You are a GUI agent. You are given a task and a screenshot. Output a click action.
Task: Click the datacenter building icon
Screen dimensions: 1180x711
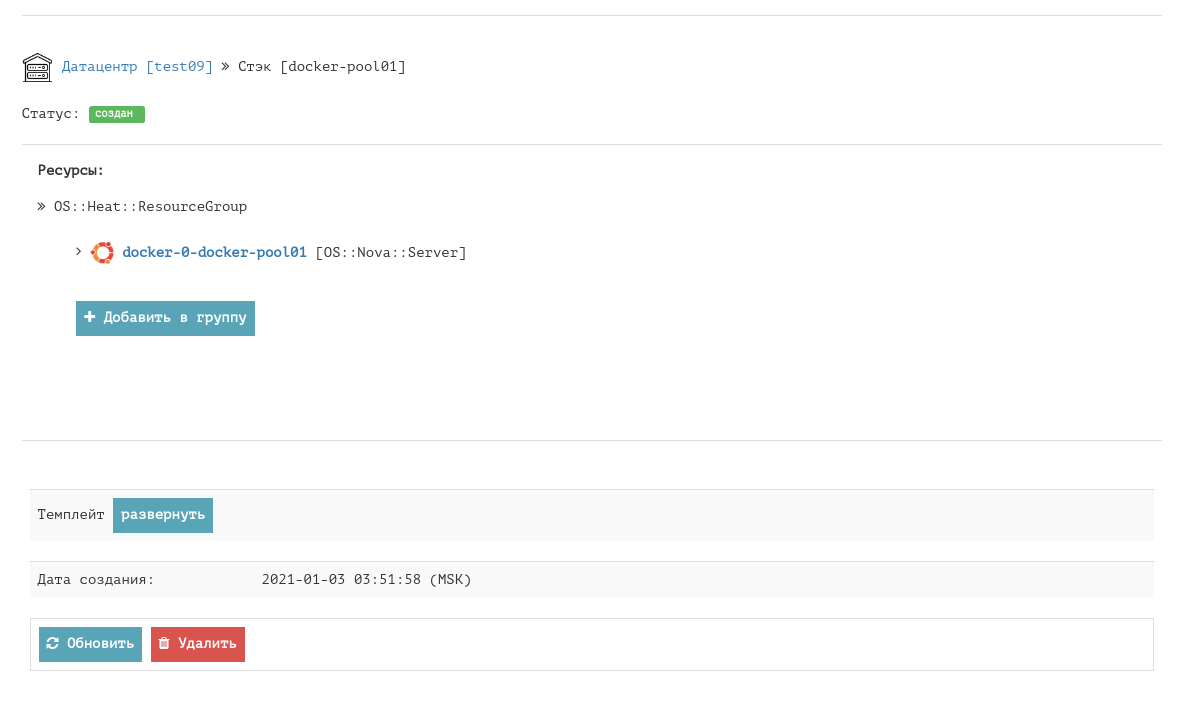(37, 67)
